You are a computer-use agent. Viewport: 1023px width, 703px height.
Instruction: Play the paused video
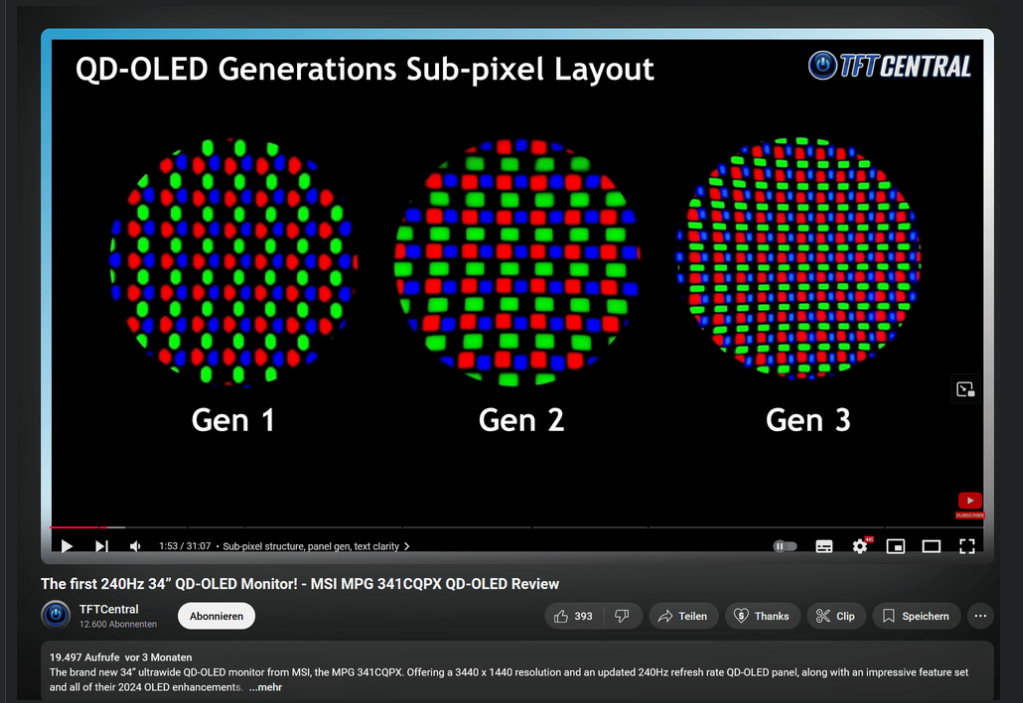click(x=67, y=546)
